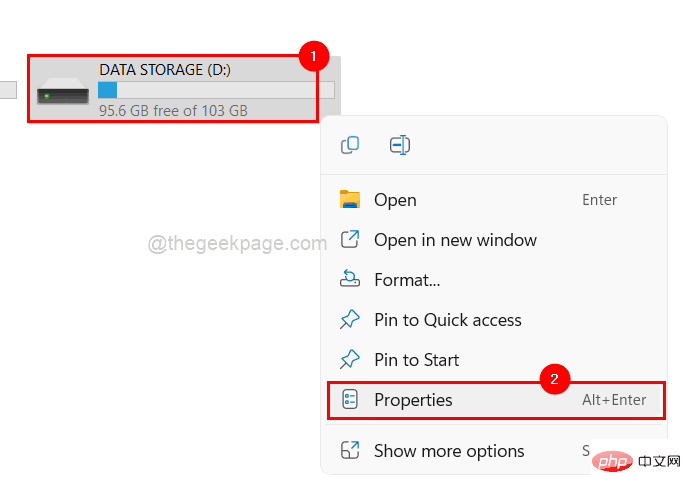Screen dimensions: 691x494
Task: Click the Rename icon in context menu
Action: click(x=400, y=145)
